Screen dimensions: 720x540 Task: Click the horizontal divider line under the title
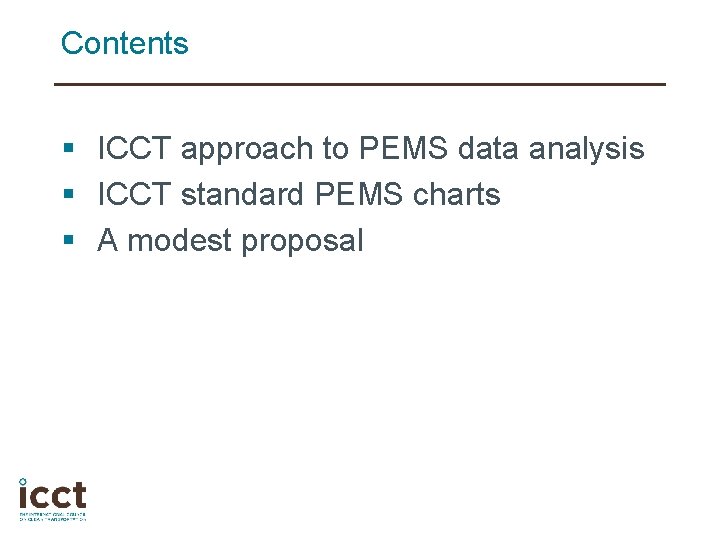(x=360, y=84)
